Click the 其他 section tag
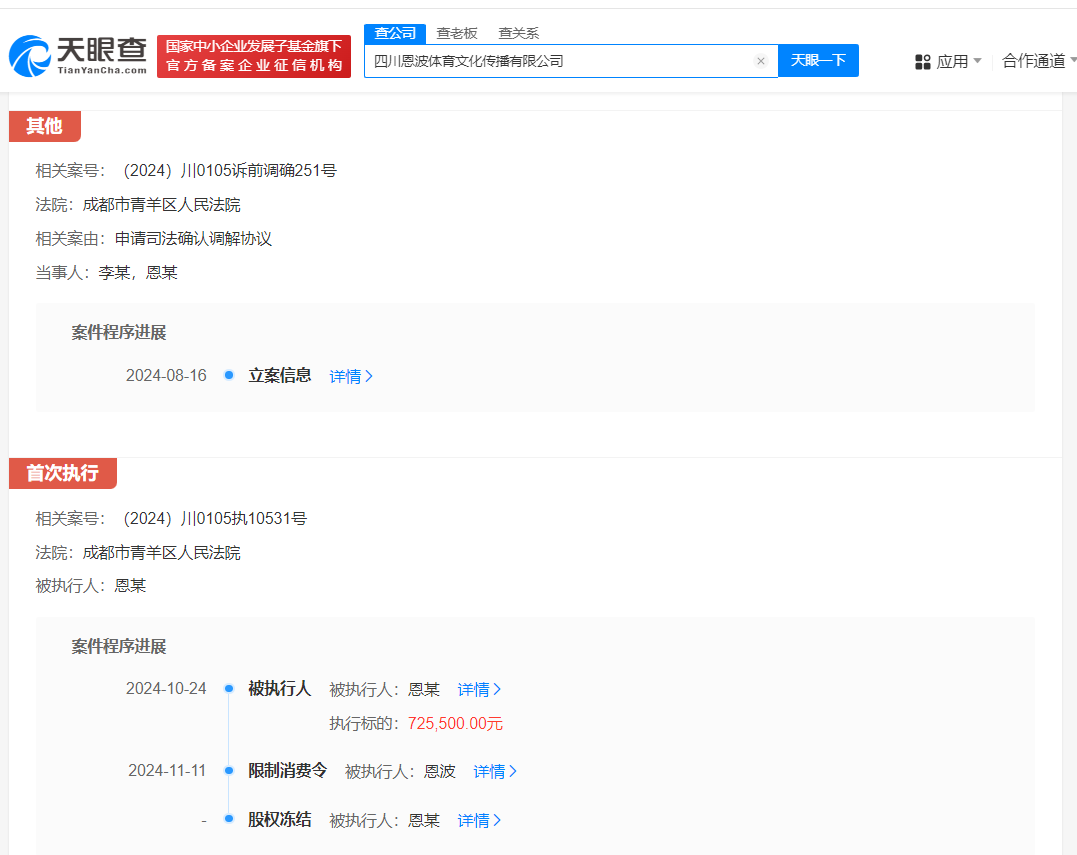The height and width of the screenshot is (855, 1077). [x=44, y=126]
